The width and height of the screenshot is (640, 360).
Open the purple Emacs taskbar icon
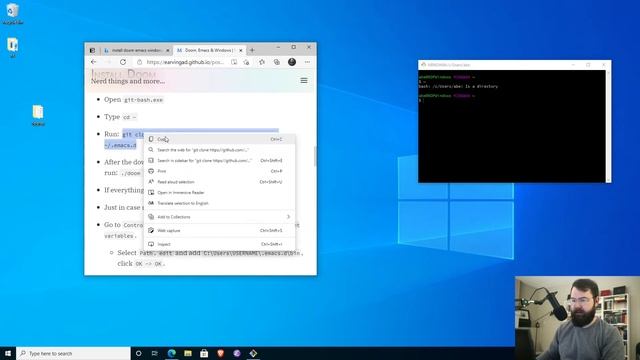pos(237,353)
